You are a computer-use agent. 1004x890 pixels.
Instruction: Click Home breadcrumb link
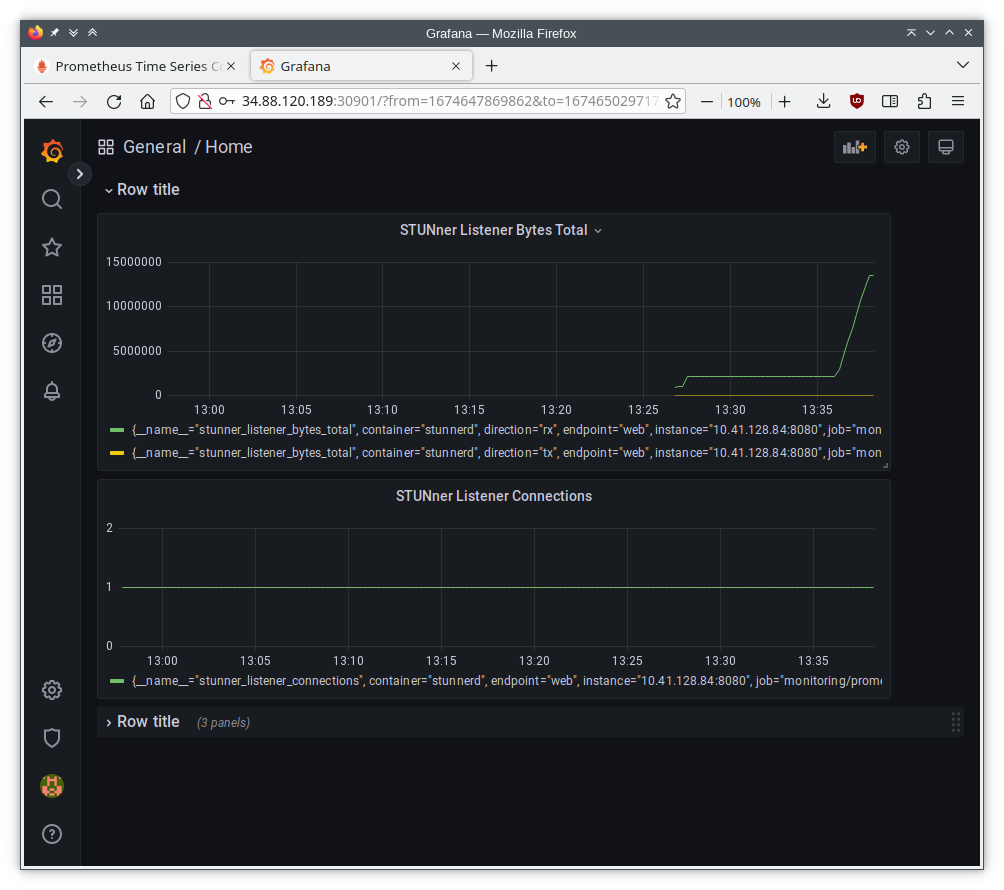point(229,147)
